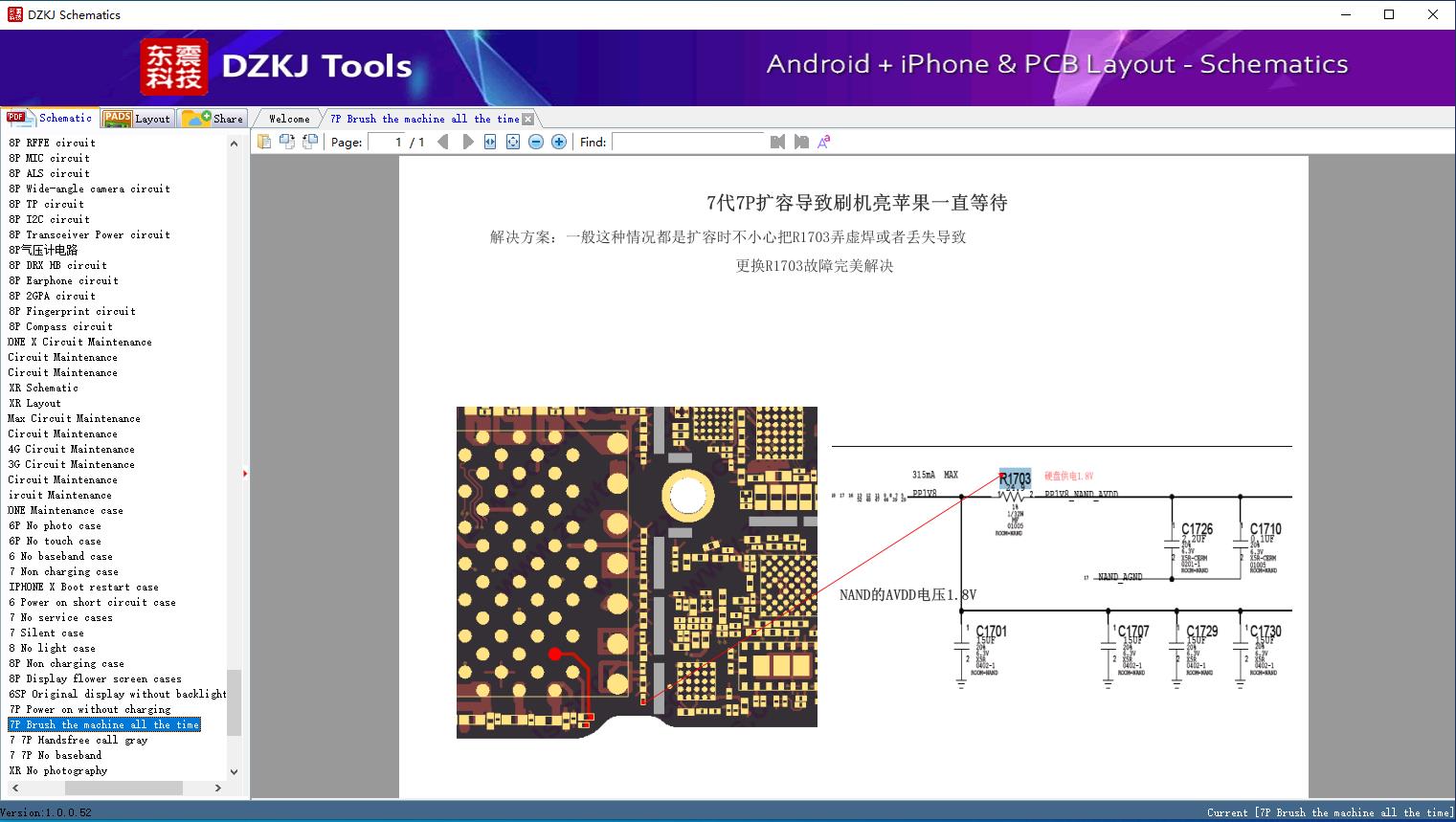Open 8P Compass circuit
Viewport: 1456px width, 822px height.
[60, 326]
